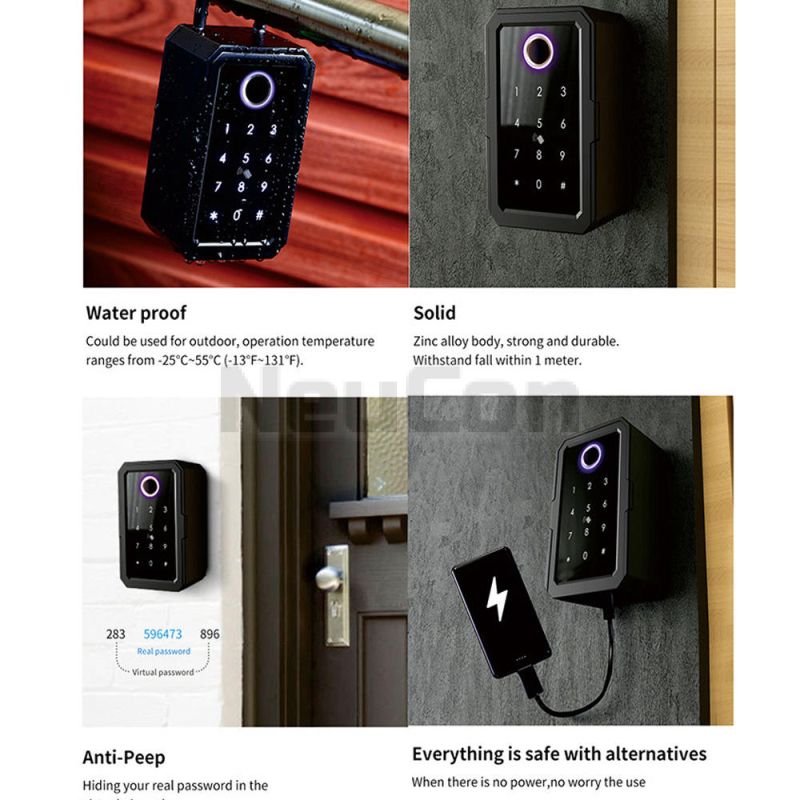Click the Zinc alloy body description text

516,351
